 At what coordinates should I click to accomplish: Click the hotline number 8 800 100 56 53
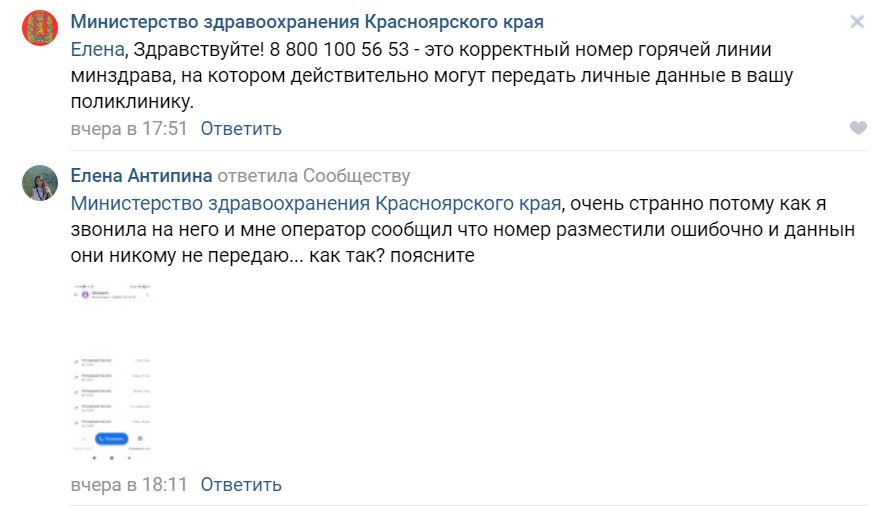click(339, 50)
